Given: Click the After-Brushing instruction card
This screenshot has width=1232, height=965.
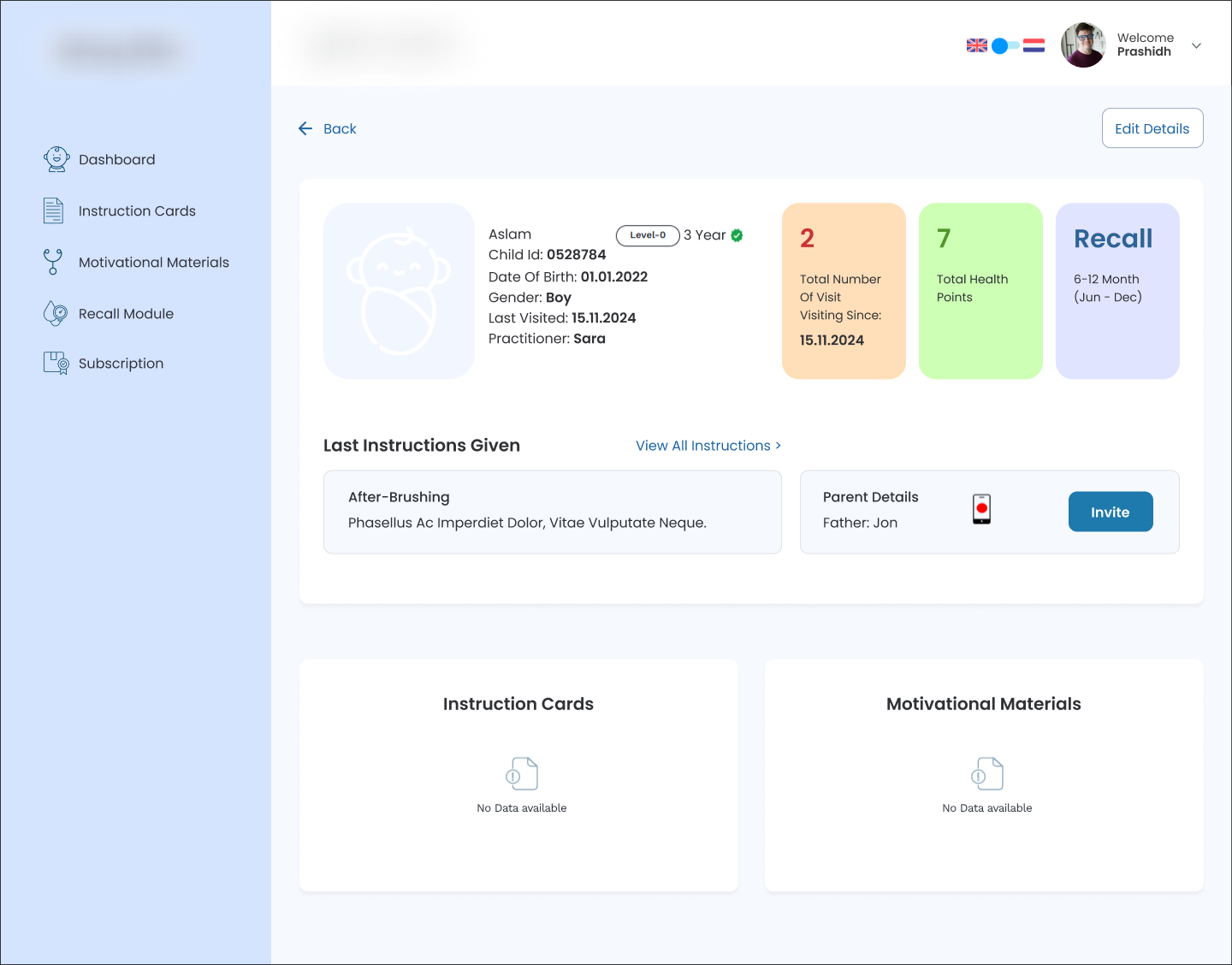Looking at the screenshot, I should pyautogui.click(x=553, y=512).
